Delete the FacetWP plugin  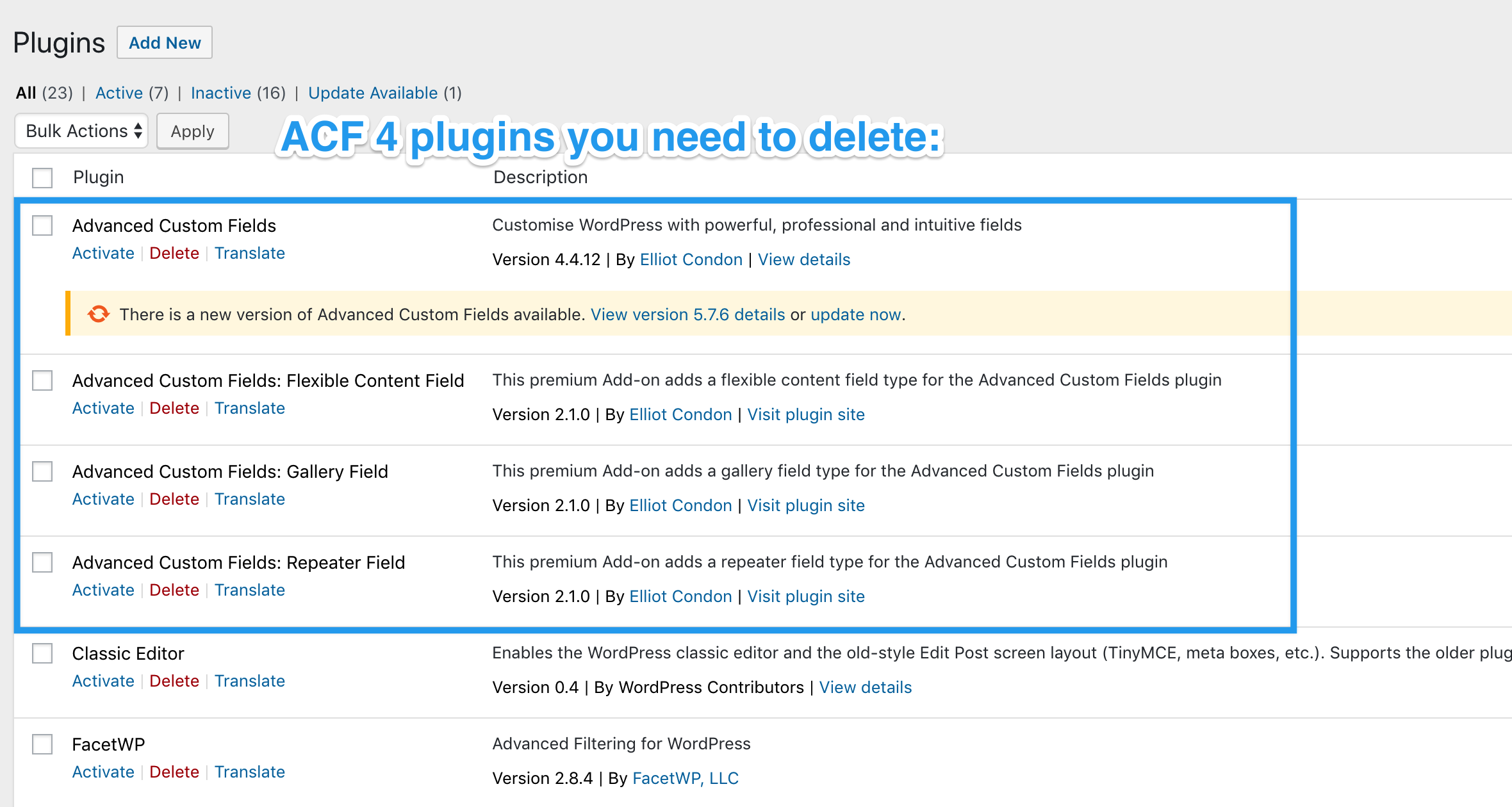pos(174,772)
